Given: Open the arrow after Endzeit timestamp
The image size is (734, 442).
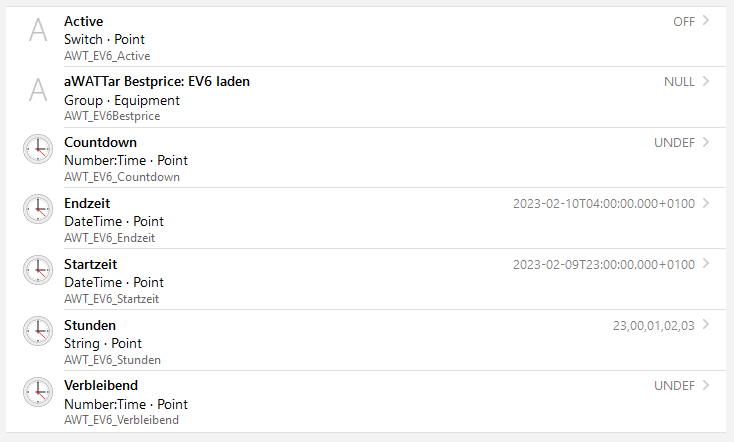Looking at the screenshot, I should pos(706,203).
